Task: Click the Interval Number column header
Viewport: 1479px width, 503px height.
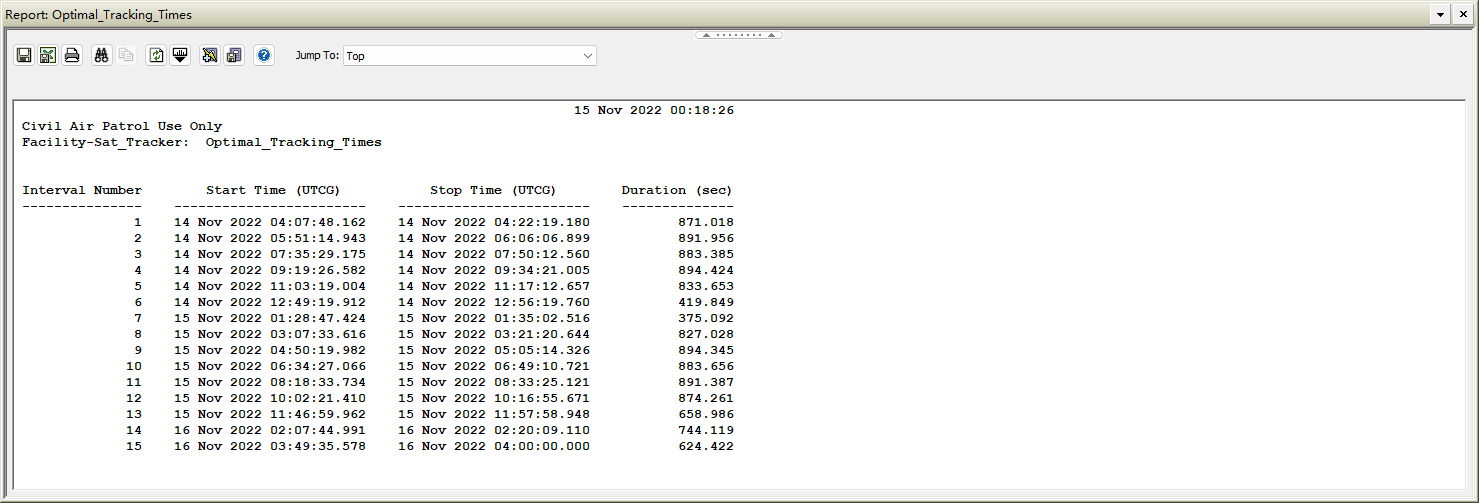Action: tap(82, 190)
